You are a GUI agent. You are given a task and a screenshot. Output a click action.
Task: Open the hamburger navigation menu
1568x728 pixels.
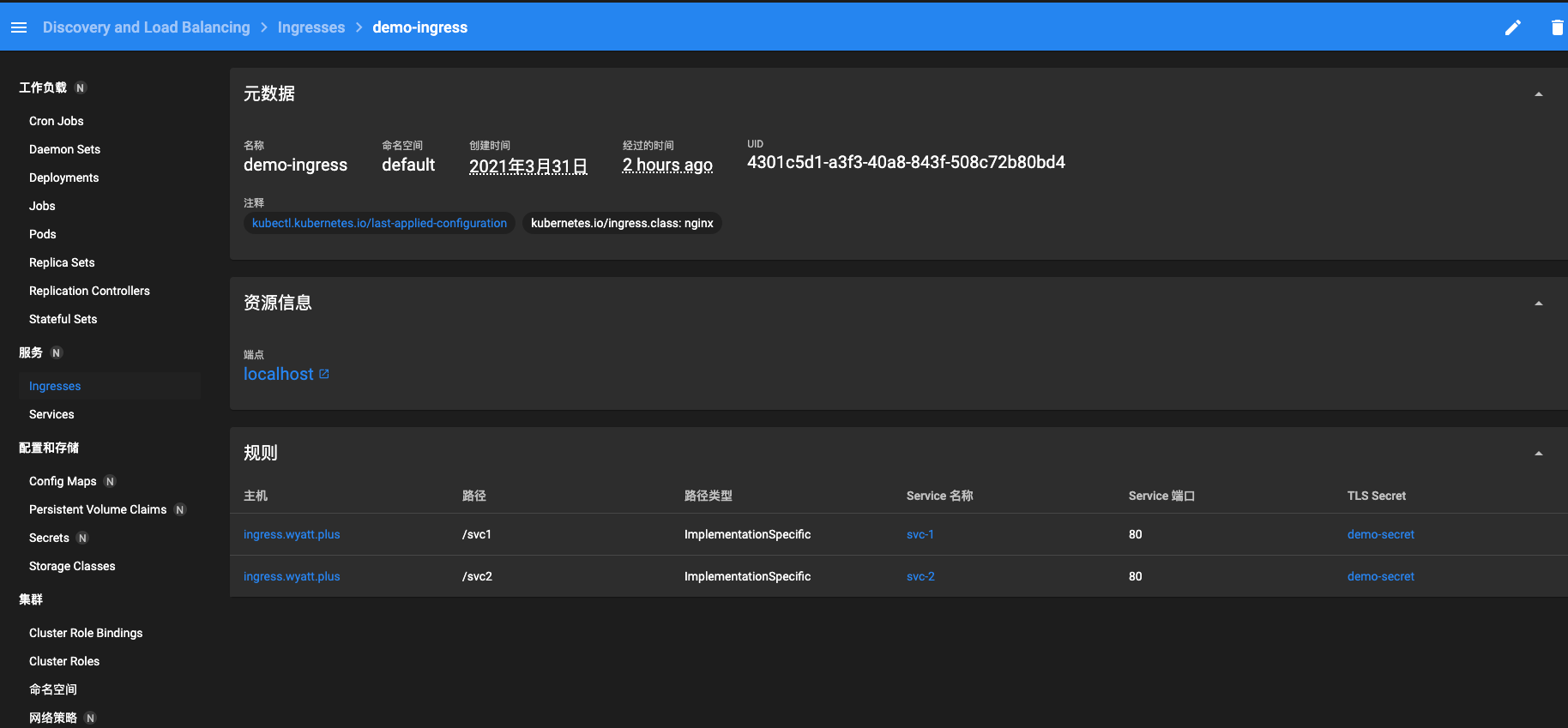click(19, 27)
